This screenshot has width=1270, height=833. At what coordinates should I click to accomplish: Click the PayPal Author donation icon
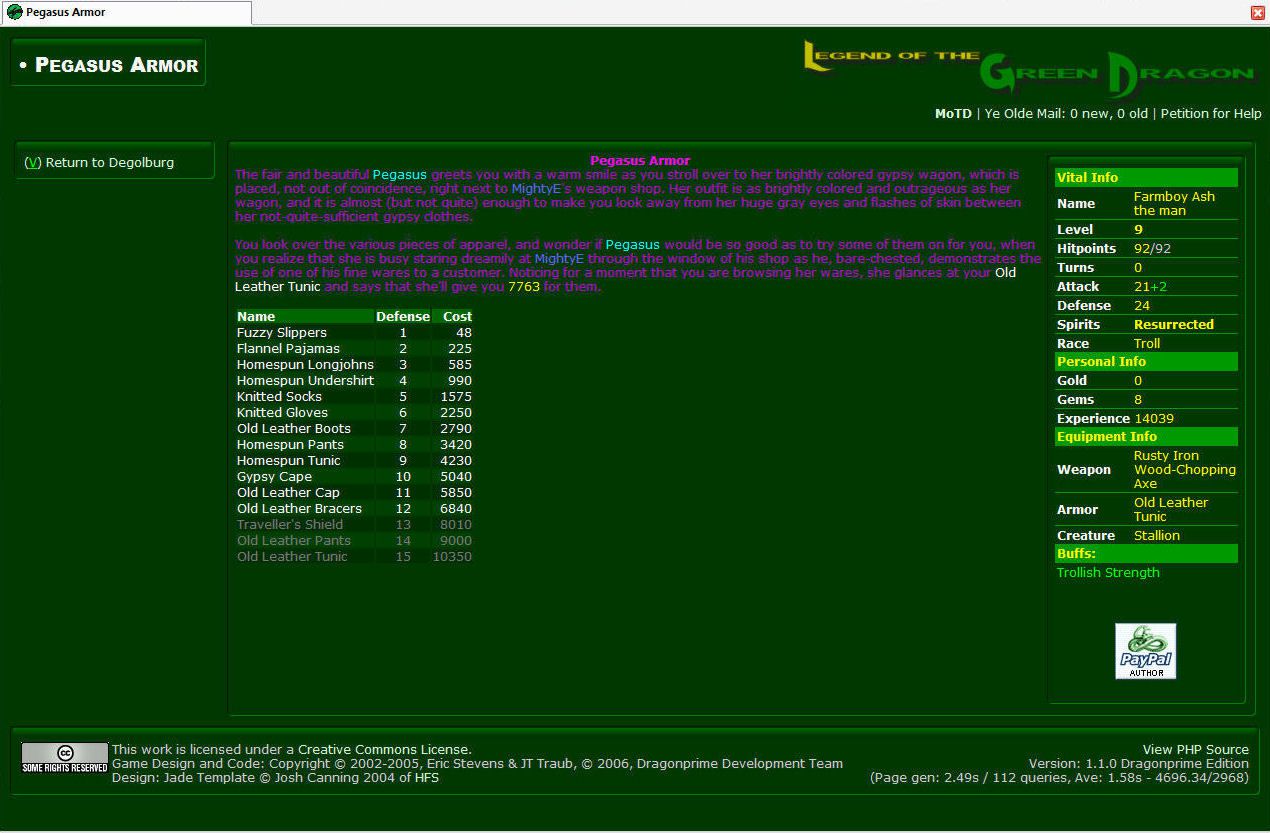tap(1145, 651)
